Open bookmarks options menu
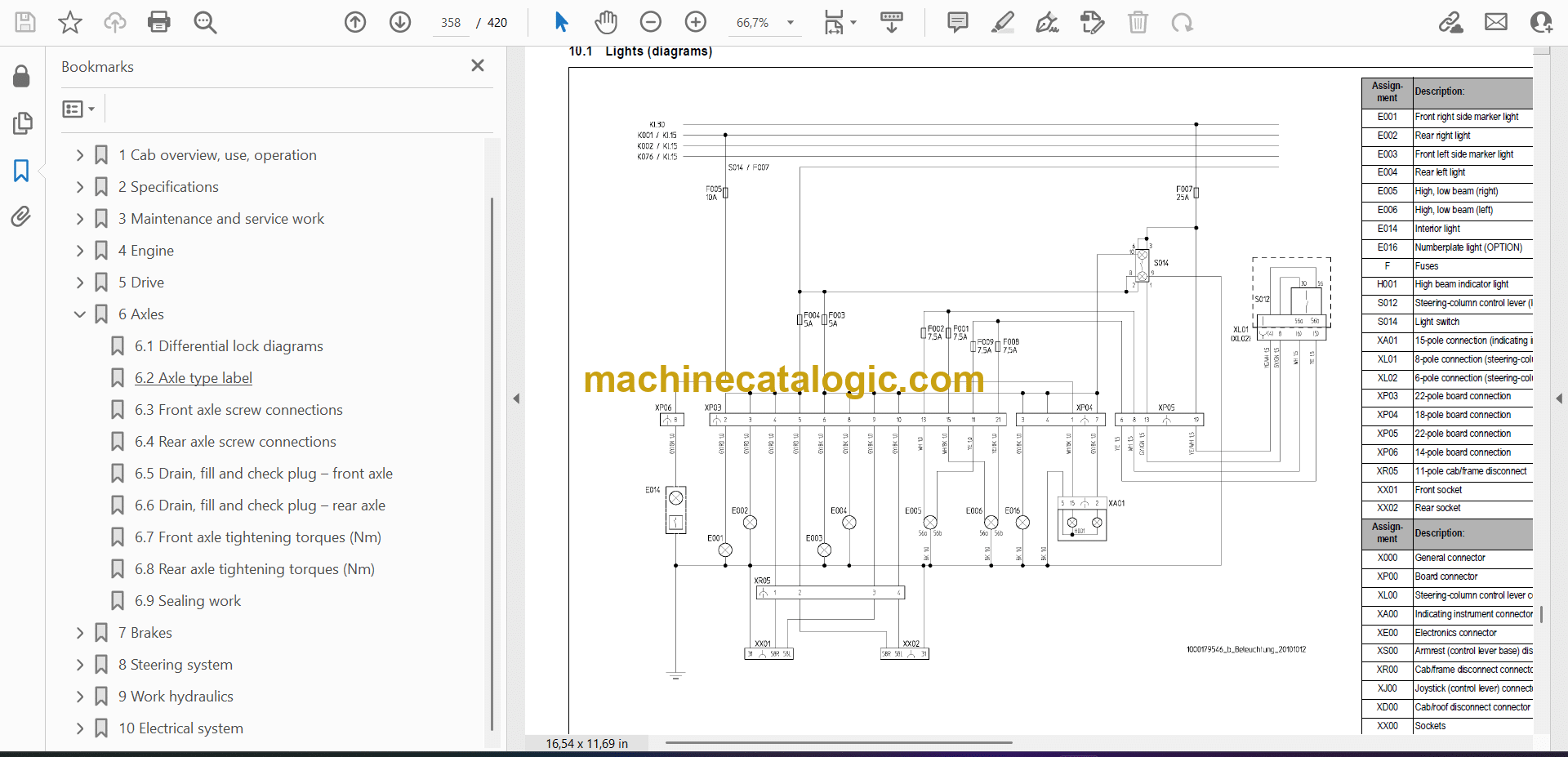 78,109
